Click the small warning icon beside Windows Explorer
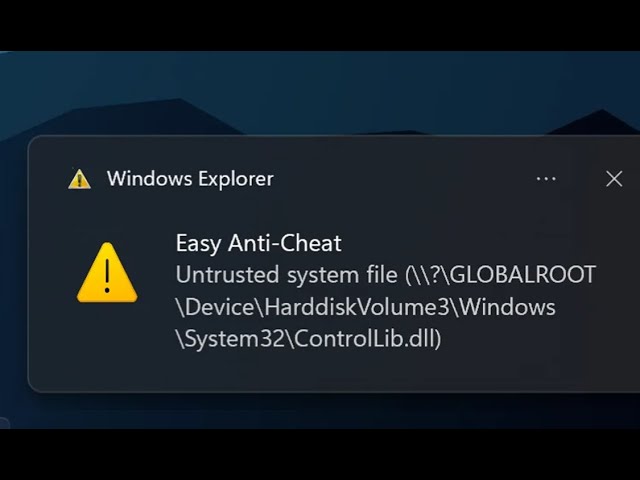The width and height of the screenshot is (640, 480). 79,179
